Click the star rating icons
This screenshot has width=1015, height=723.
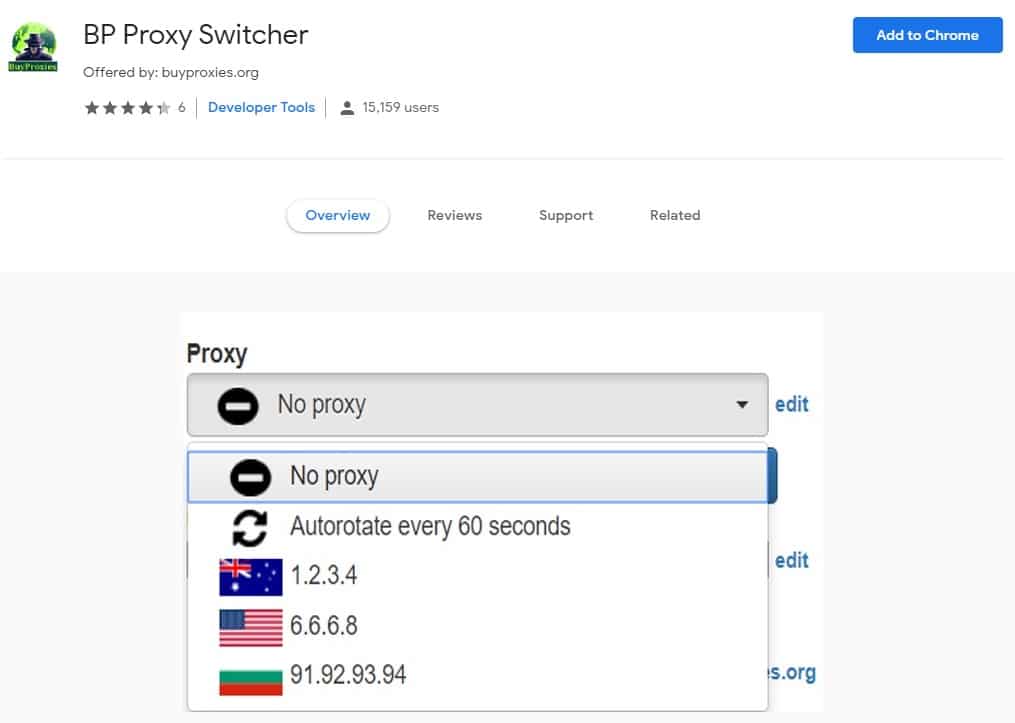pos(128,107)
